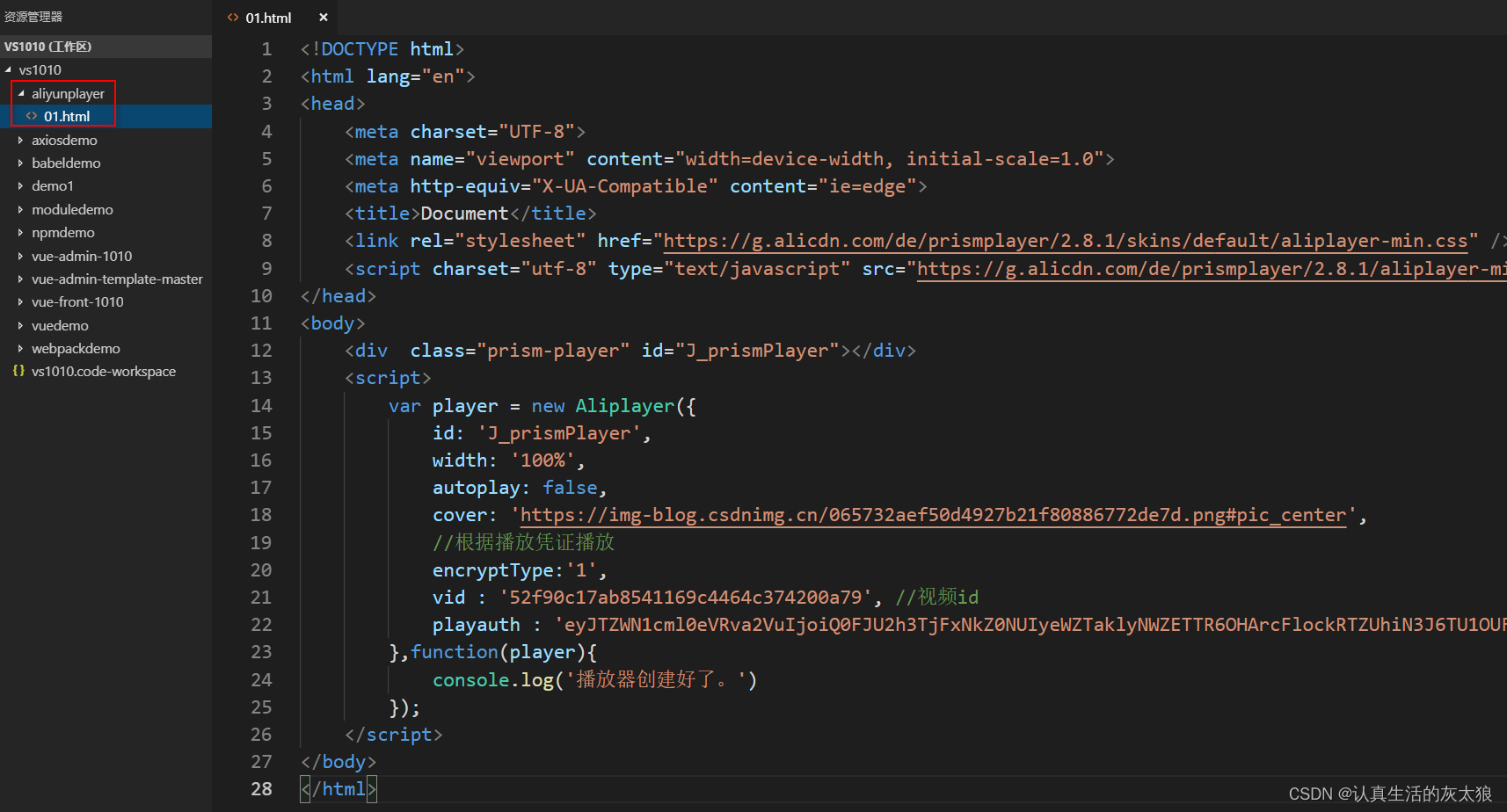
Task: Click the 'UTF-8' charset value on line 4
Action: click(x=537, y=132)
